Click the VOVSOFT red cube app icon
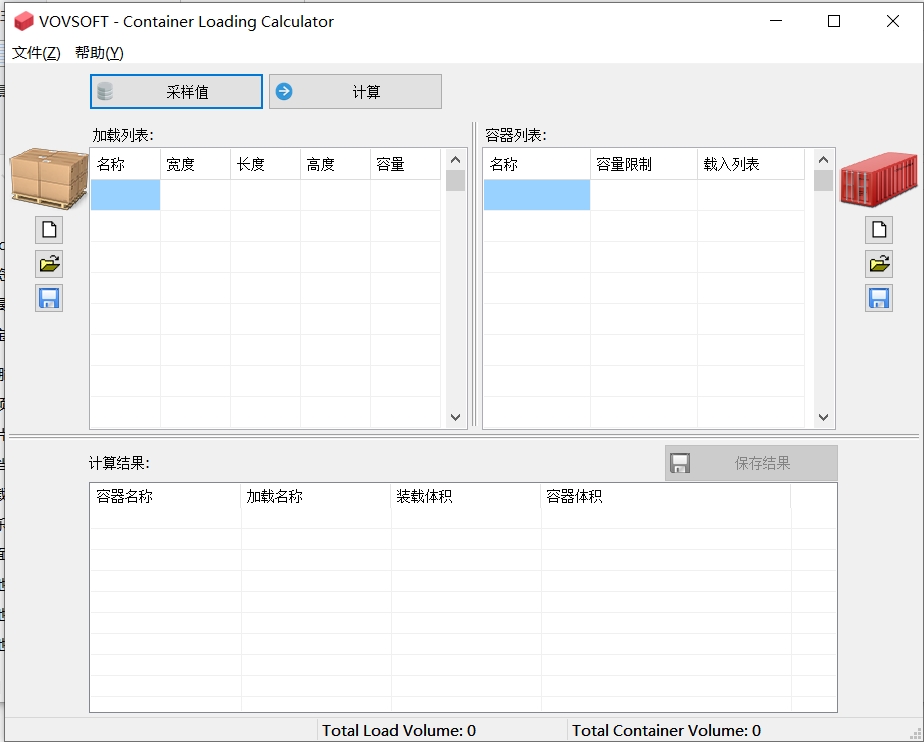The image size is (924, 742). [x=24, y=22]
